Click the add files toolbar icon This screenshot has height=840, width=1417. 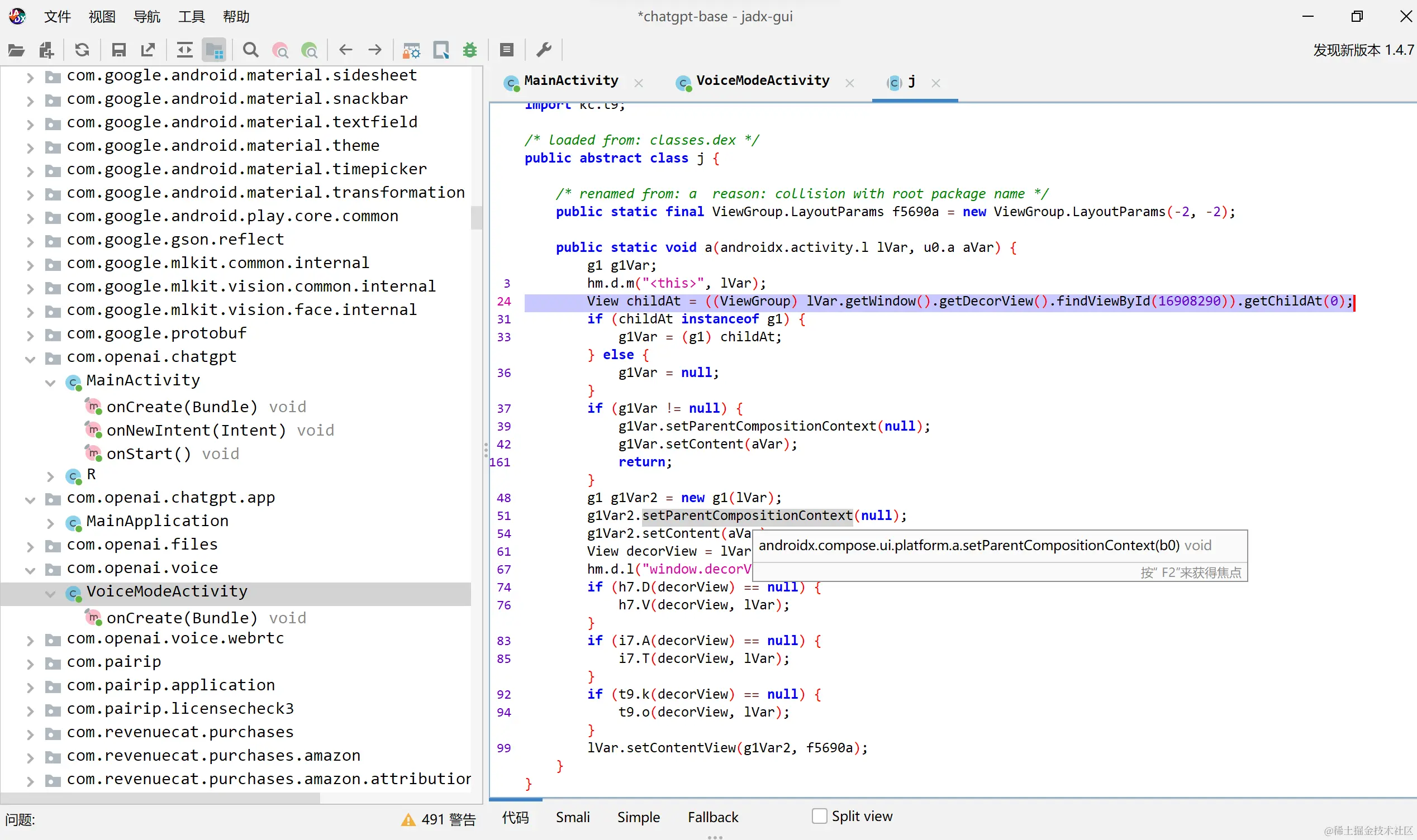click(x=46, y=50)
